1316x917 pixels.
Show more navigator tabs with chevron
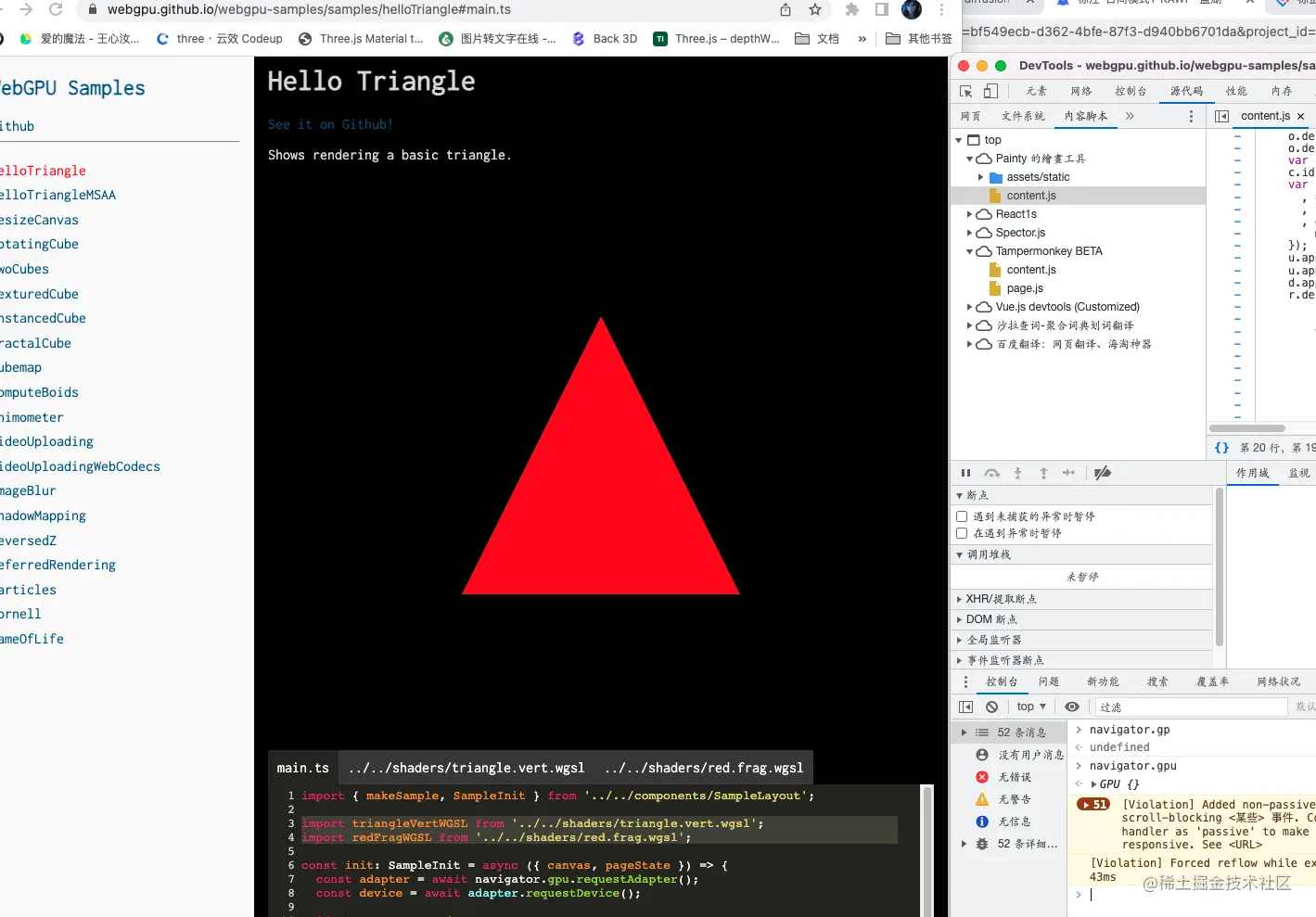(1130, 116)
